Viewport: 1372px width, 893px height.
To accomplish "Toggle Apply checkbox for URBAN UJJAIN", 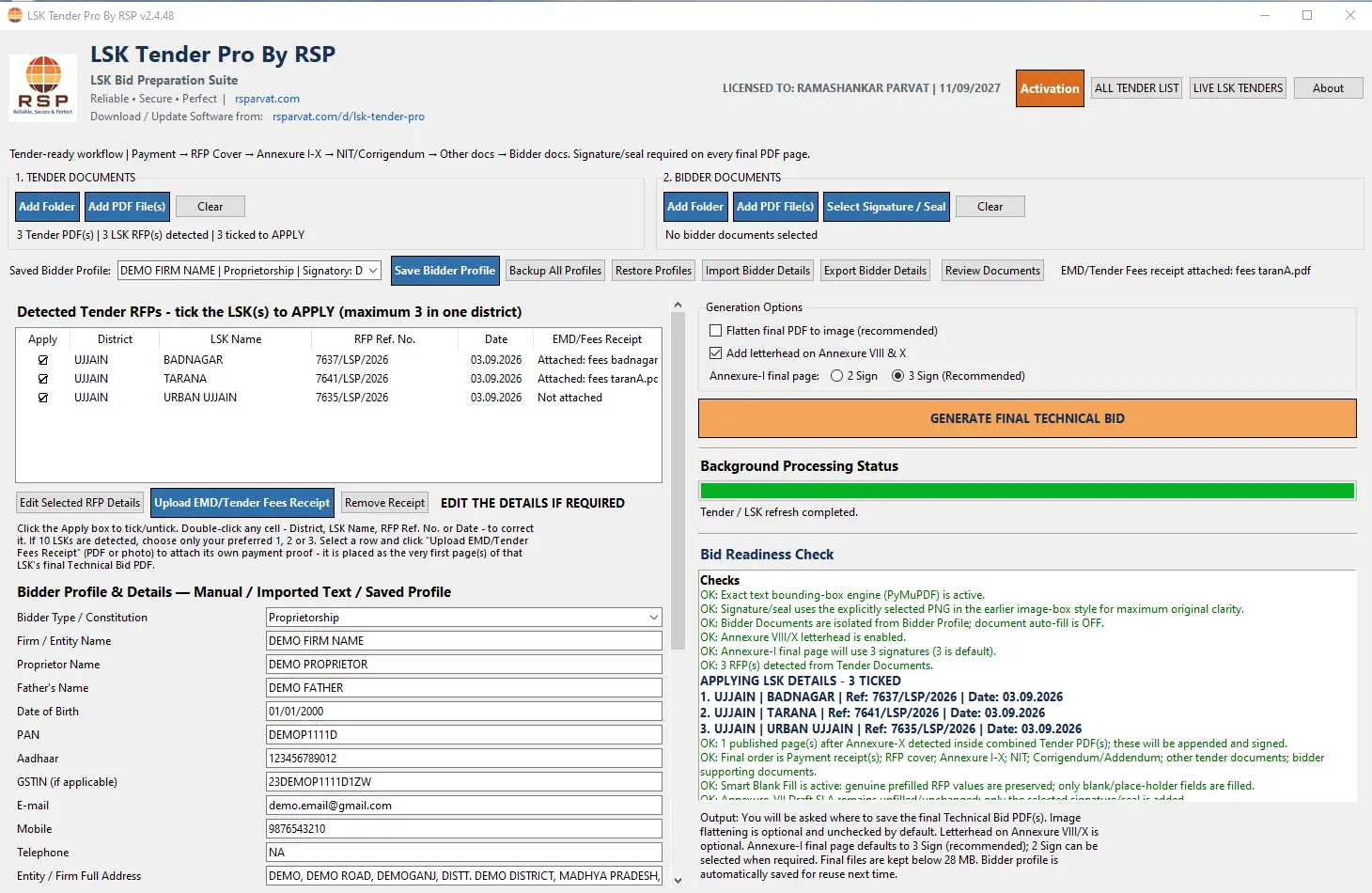I will [42, 398].
